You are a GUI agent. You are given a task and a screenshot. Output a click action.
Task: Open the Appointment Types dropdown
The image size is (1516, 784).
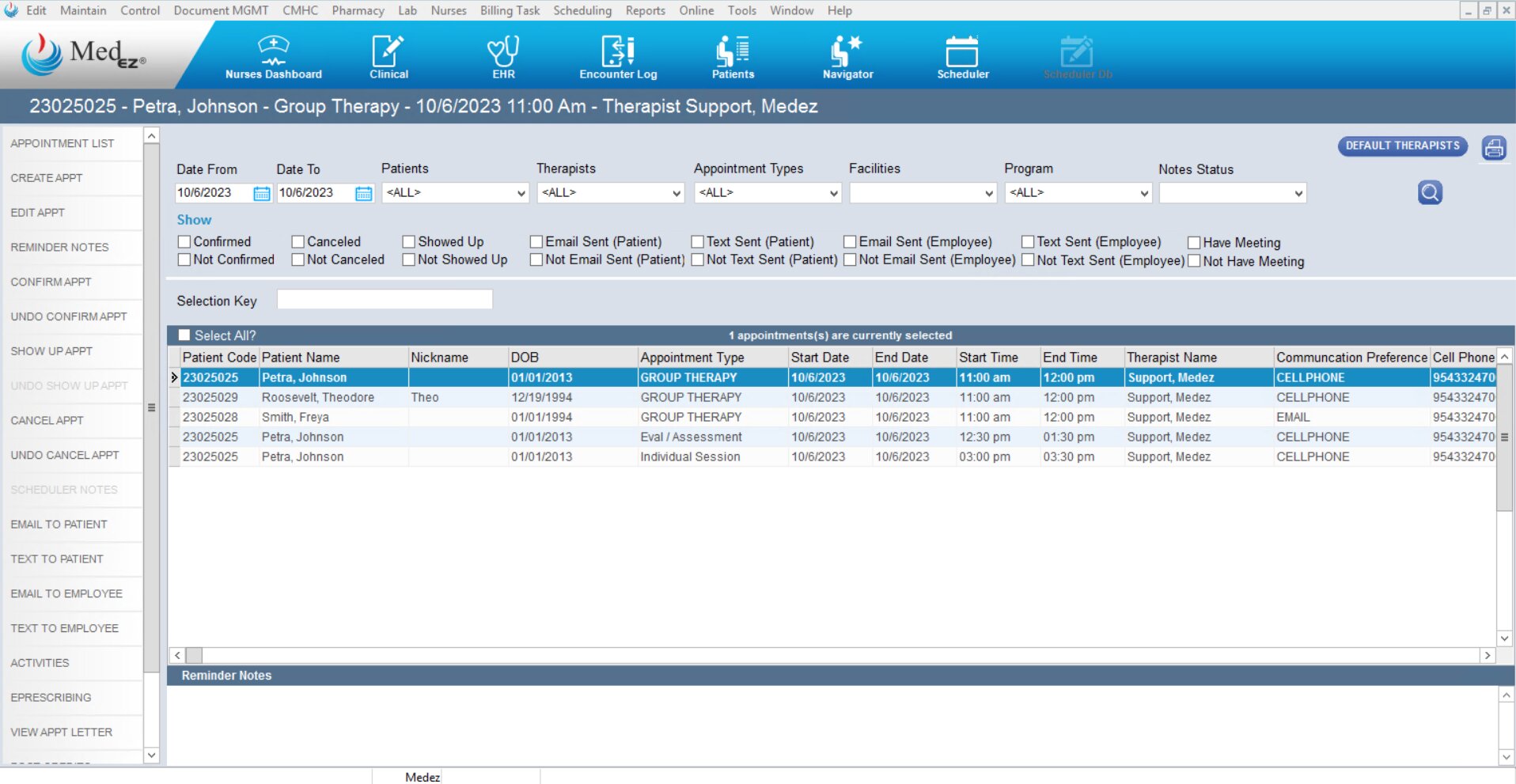(767, 193)
